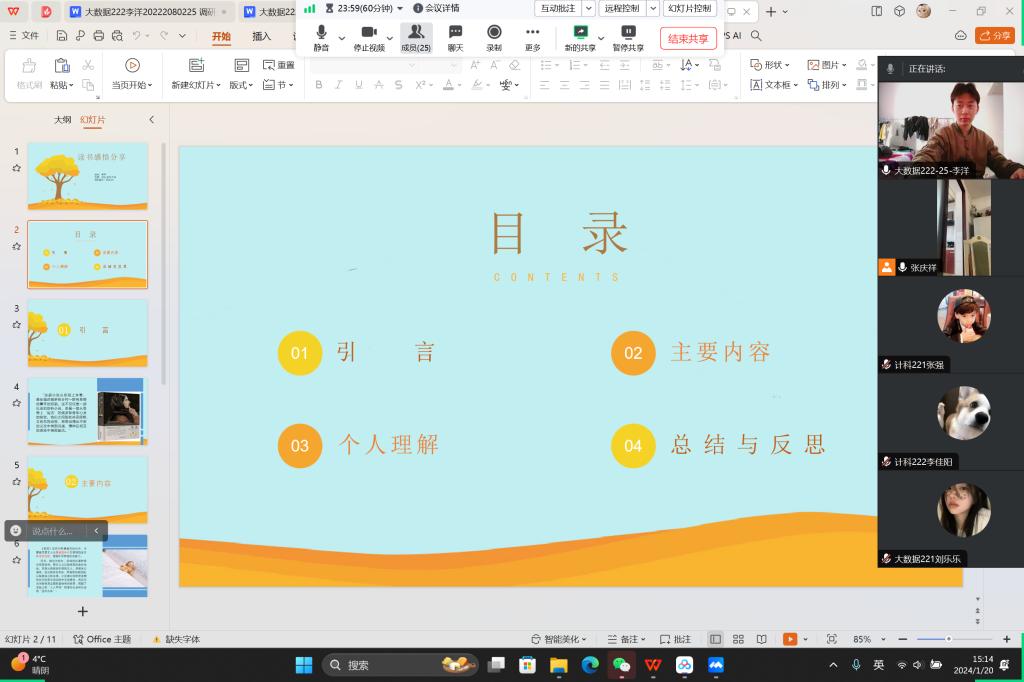Screen dimensions: 1024x682
Task: Add a new slide with plus button
Action: pos(83,611)
